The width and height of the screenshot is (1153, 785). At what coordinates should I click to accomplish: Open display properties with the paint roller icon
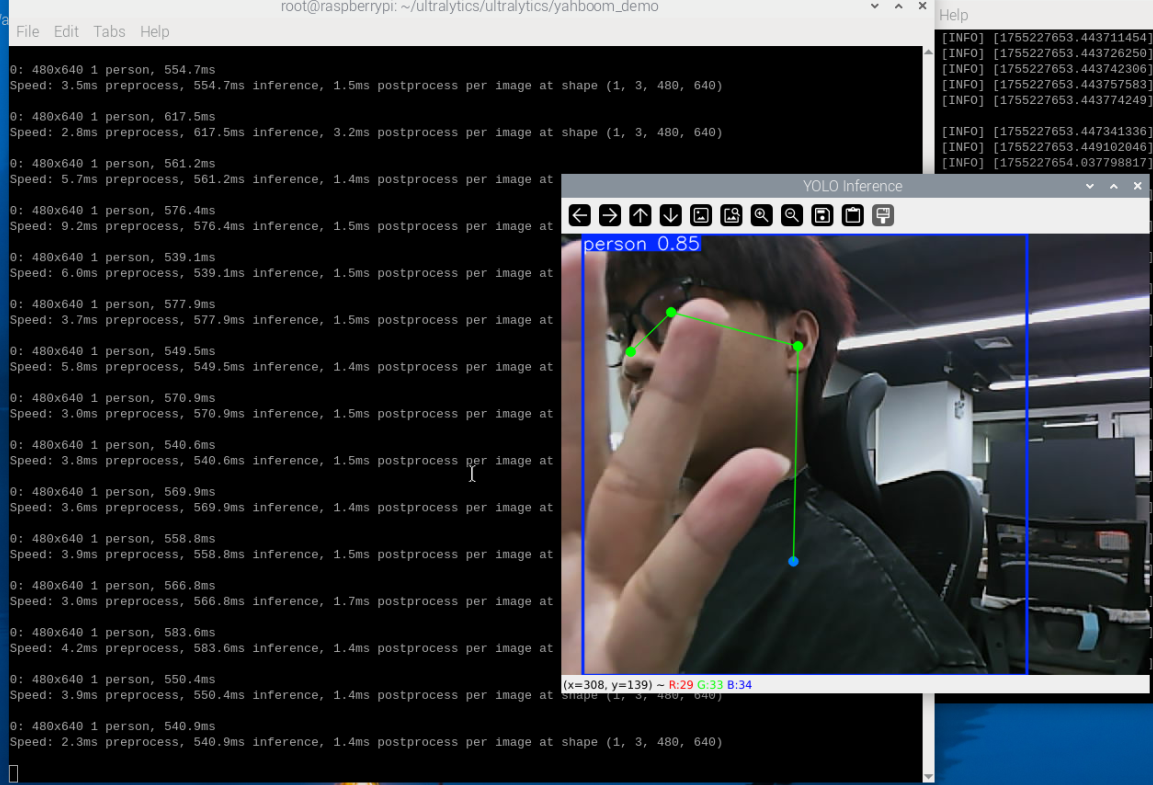coord(883,215)
